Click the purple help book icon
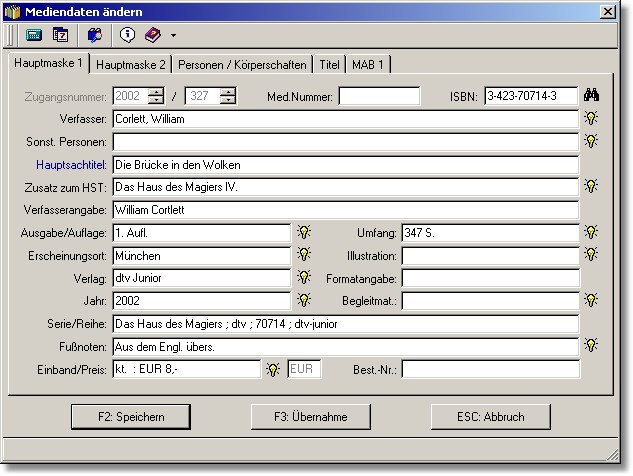Viewport: 633px width, 476px height. pos(152,35)
